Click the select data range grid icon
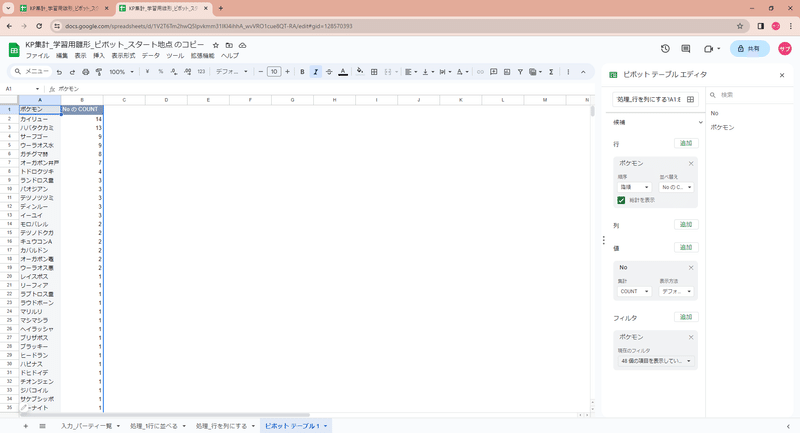 [x=690, y=99]
